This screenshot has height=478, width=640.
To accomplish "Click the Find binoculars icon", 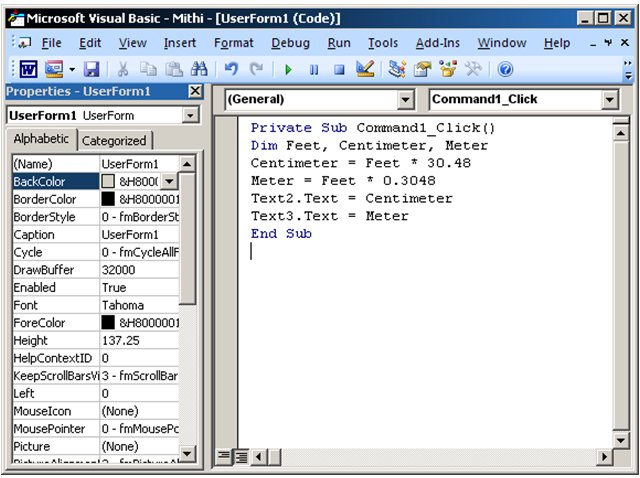I will pos(199,69).
